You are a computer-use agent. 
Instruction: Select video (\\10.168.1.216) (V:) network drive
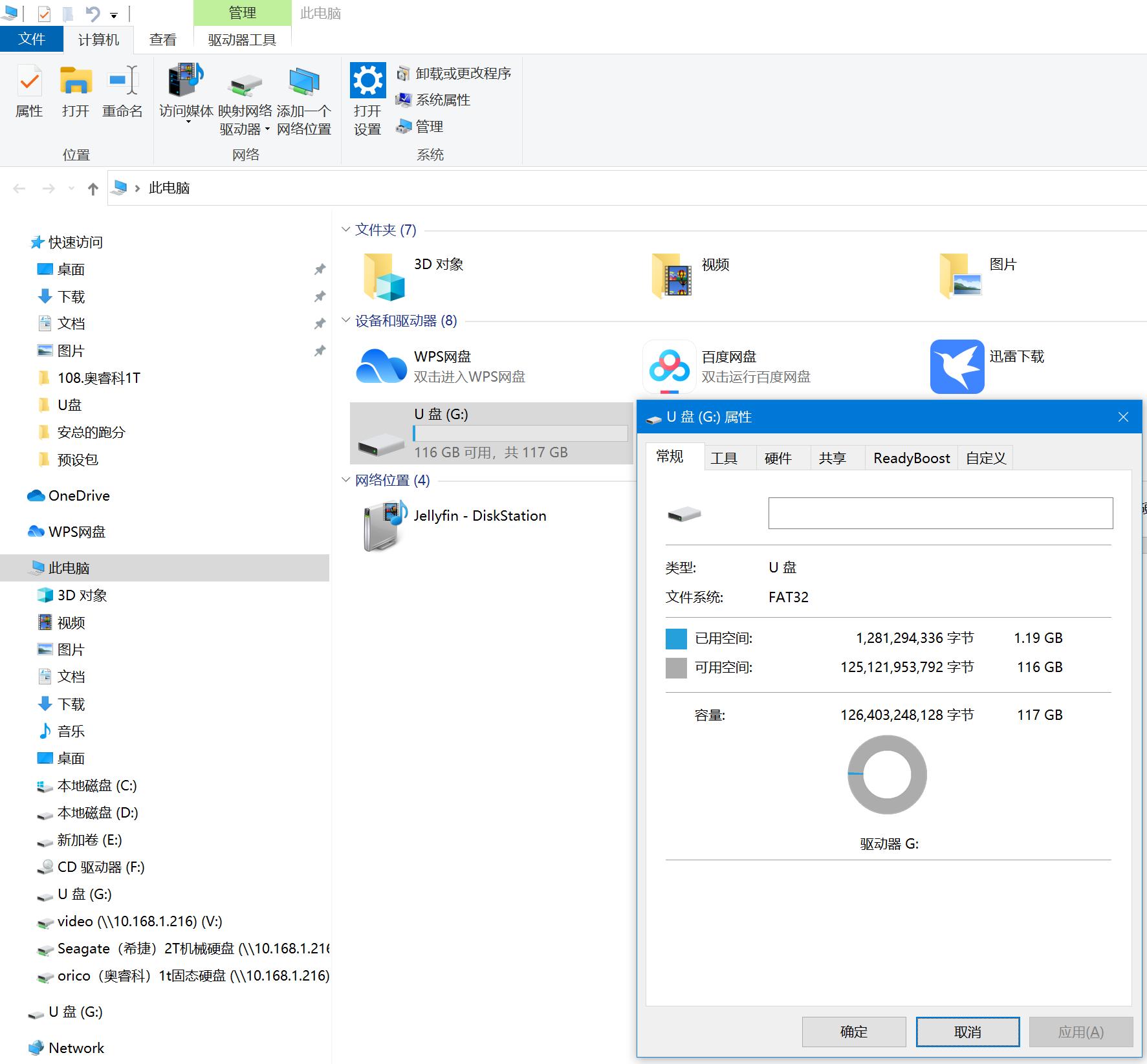[130, 921]
